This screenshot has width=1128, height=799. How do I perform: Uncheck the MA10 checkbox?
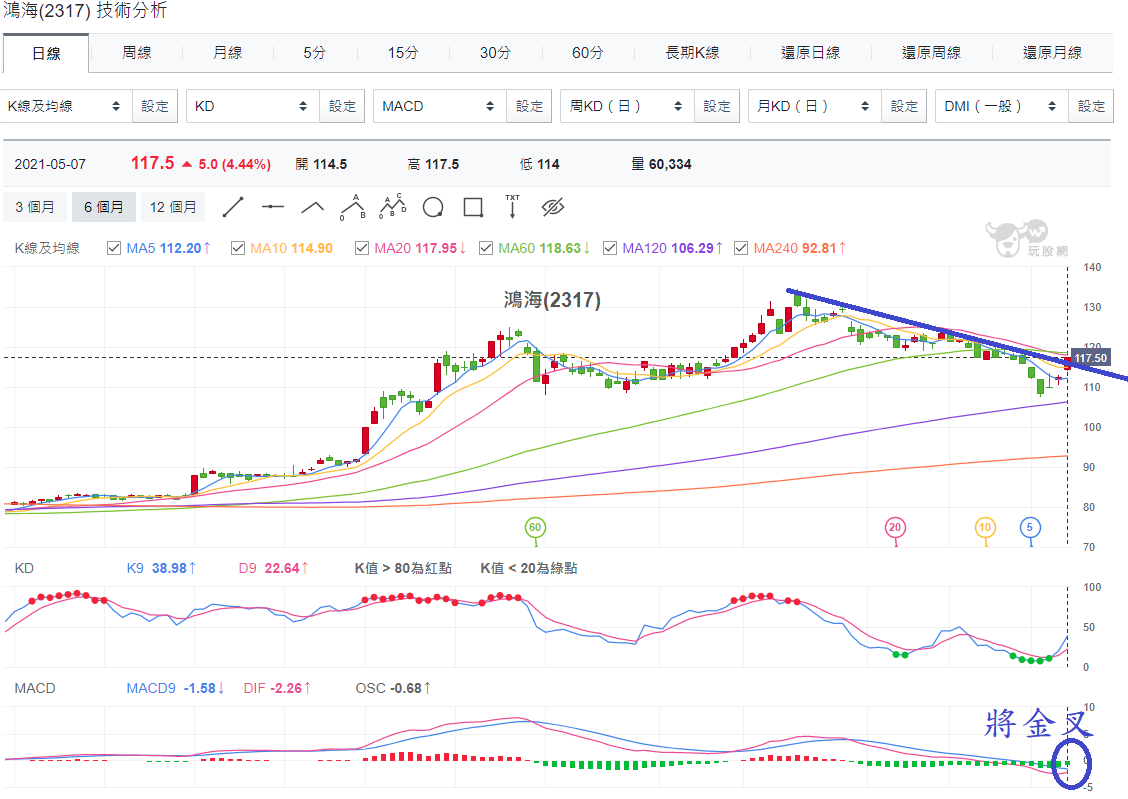tap(237, 248)
